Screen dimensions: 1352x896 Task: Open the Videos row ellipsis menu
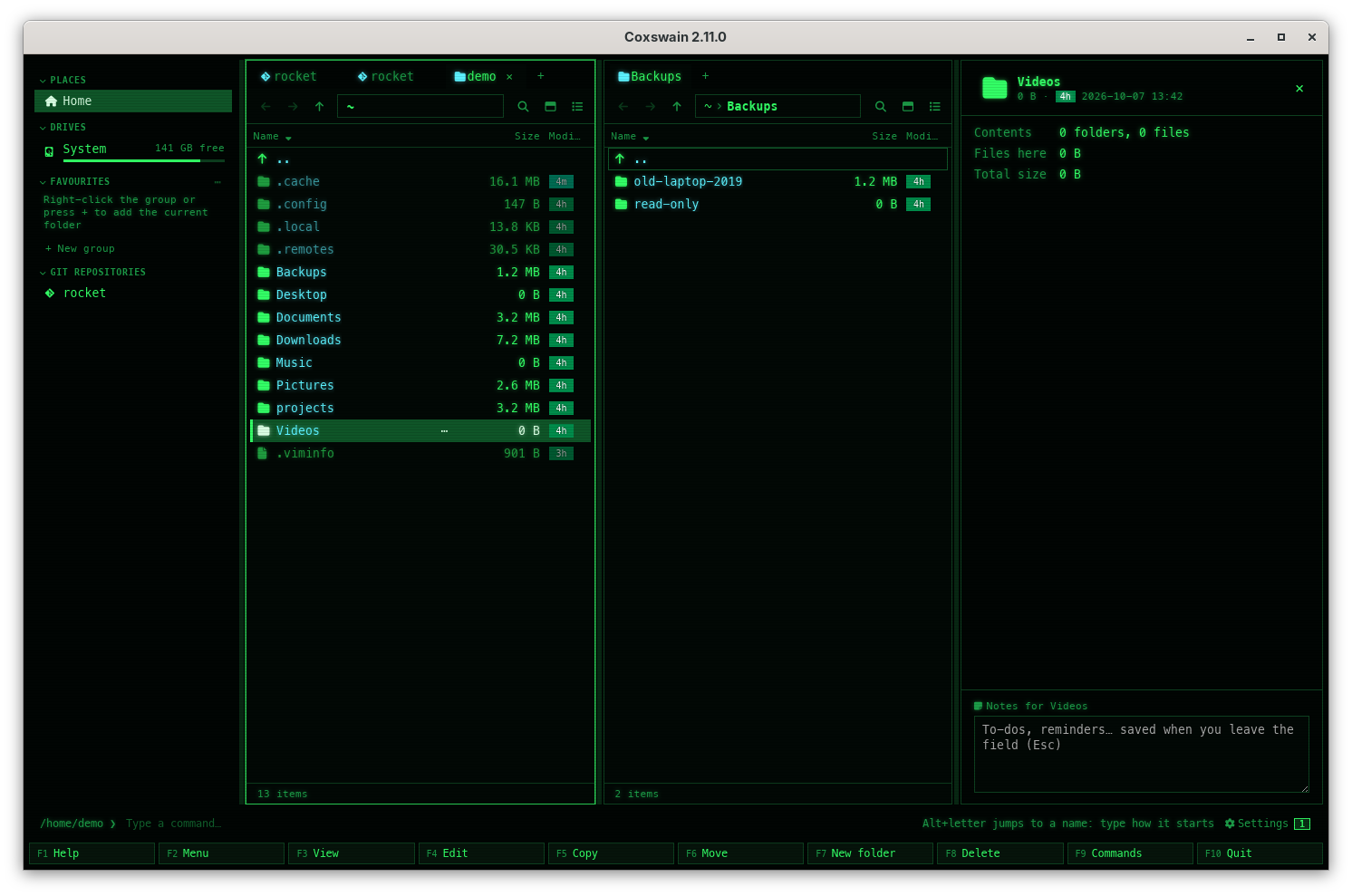pyautogui.click(x=444, y=431)
